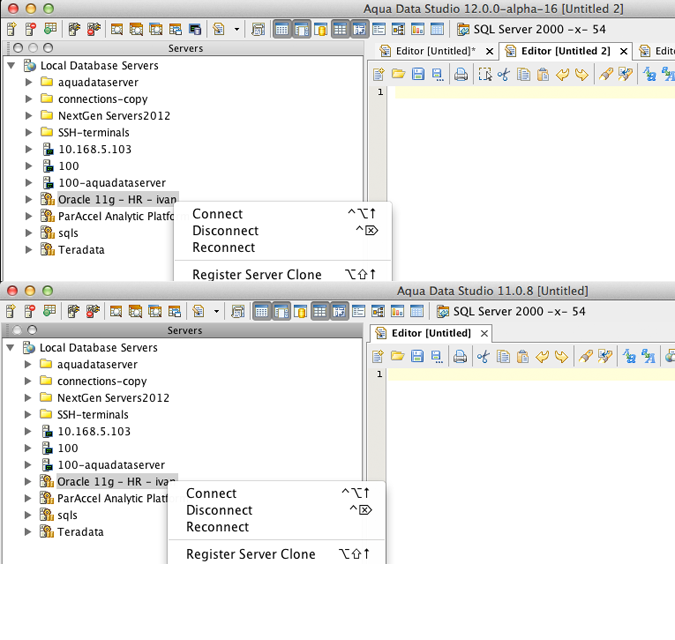Click SQL Server 2000 -x- 54 label in 12.0.0 toolbar
Image resolution: width=675 pixels, height=640 pixels.
tap(539, 29)
